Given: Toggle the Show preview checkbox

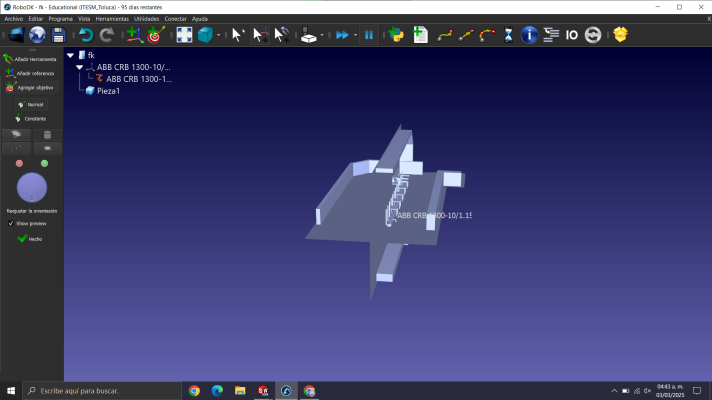Looking at the screenshot, I should [11, 223].
